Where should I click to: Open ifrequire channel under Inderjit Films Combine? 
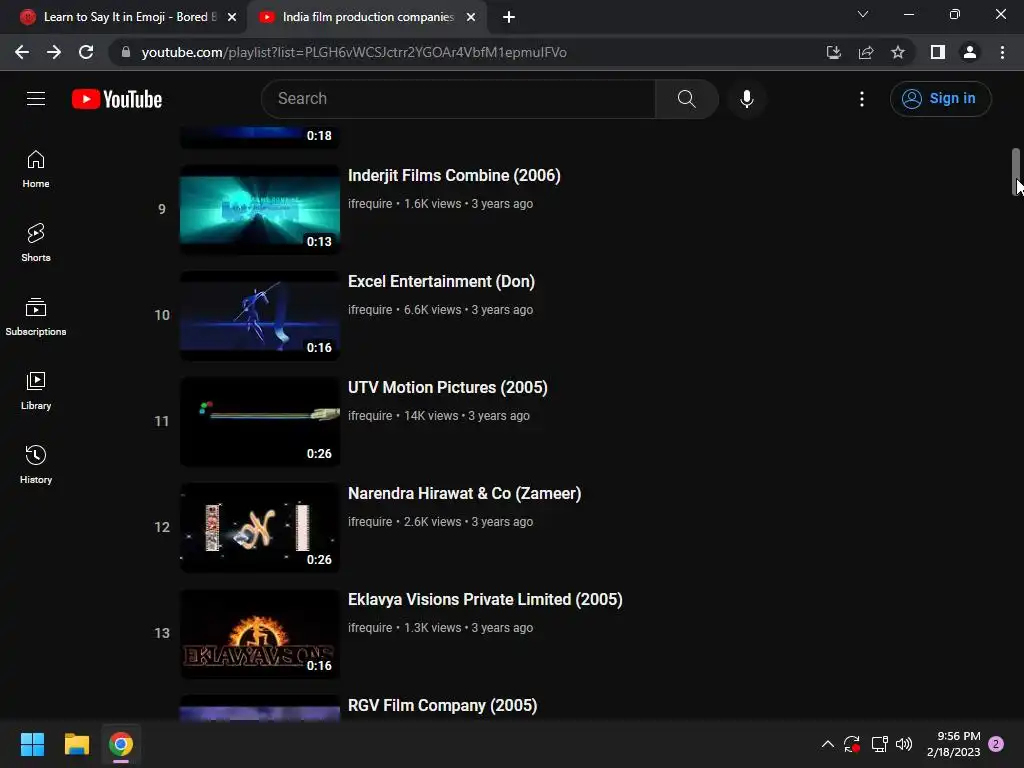pos(370,204)
